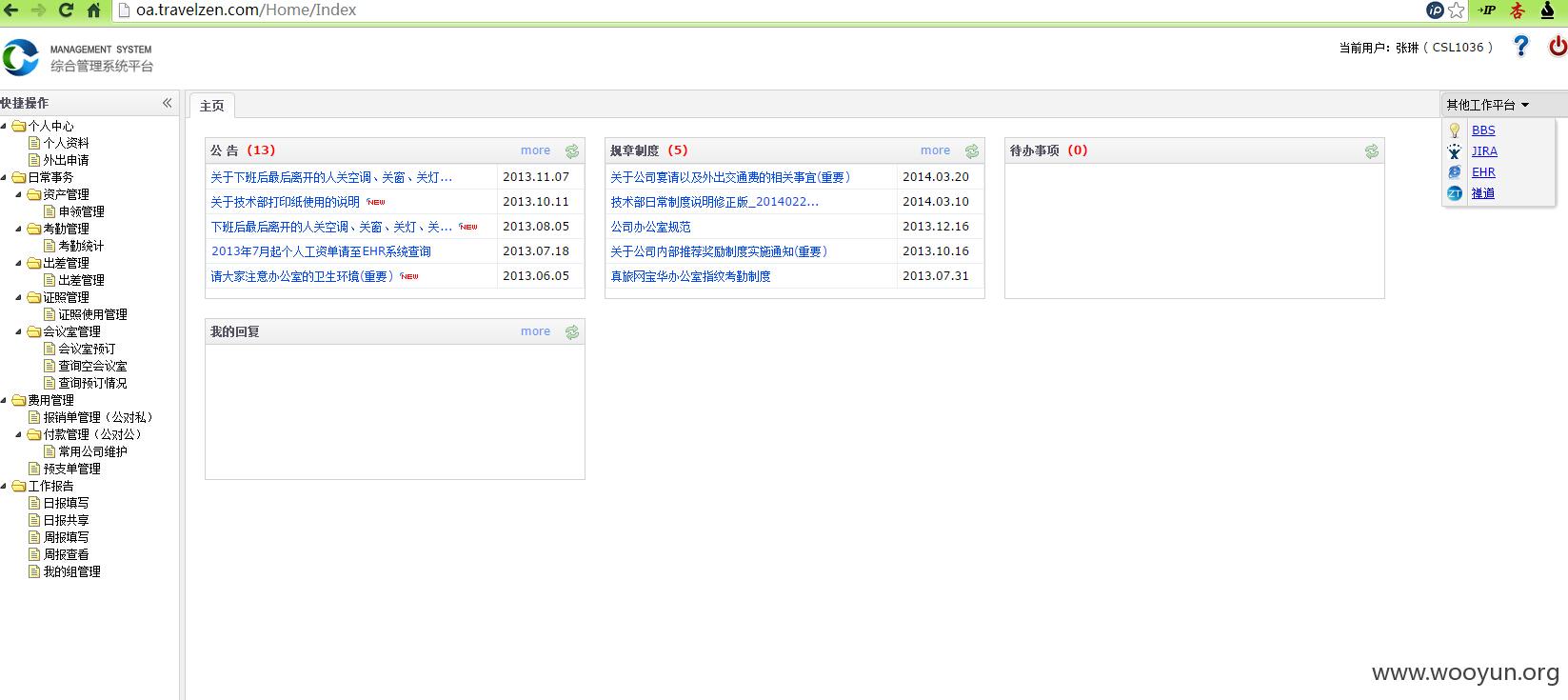The width and height of the screenshot is (1568, 700).
Task: Open 查询空会议室 tree item
Action: click(x=92, y=366)
